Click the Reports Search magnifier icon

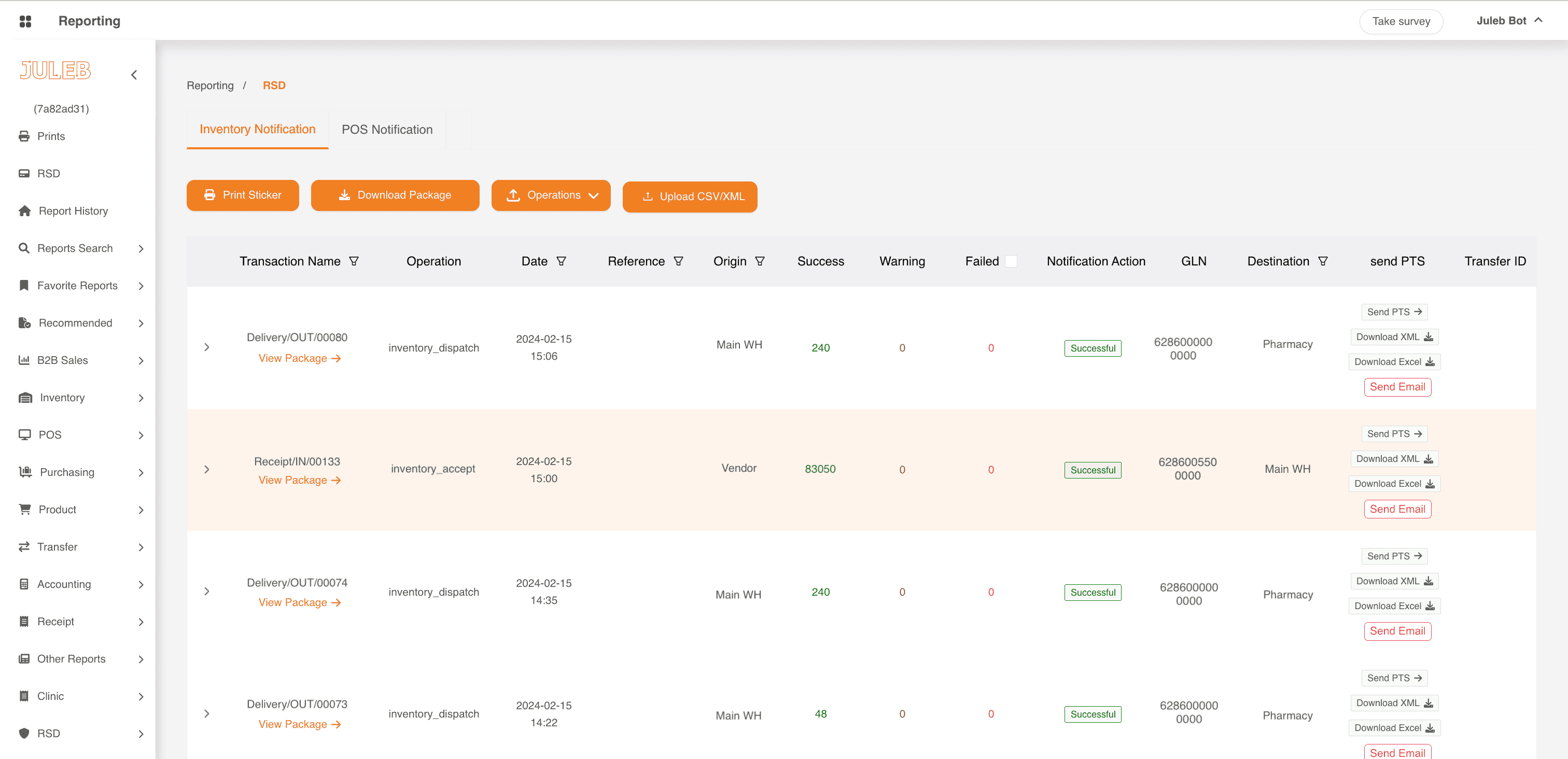(24, 248)
